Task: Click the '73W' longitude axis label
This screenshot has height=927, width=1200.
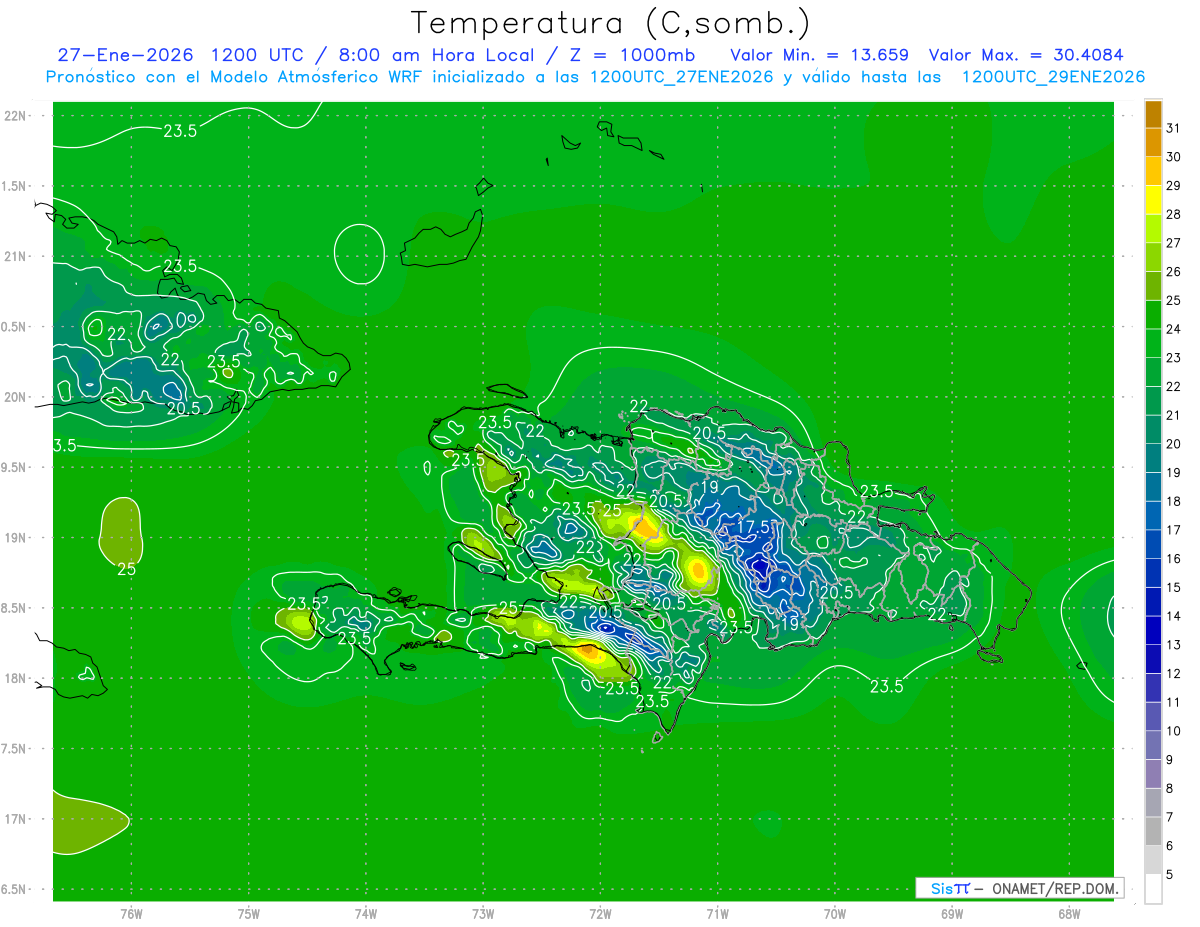Action: (x=483, y=913)
